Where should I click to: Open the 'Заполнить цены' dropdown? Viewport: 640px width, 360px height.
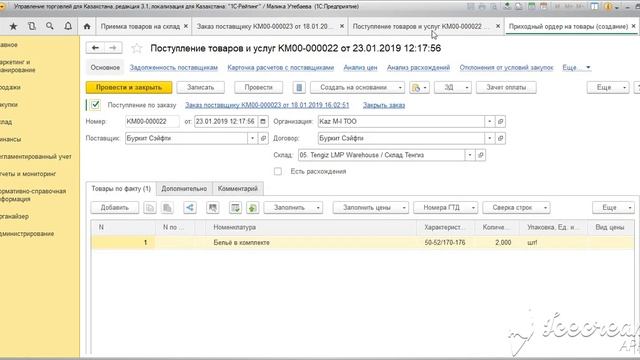[x=371, y=208]
